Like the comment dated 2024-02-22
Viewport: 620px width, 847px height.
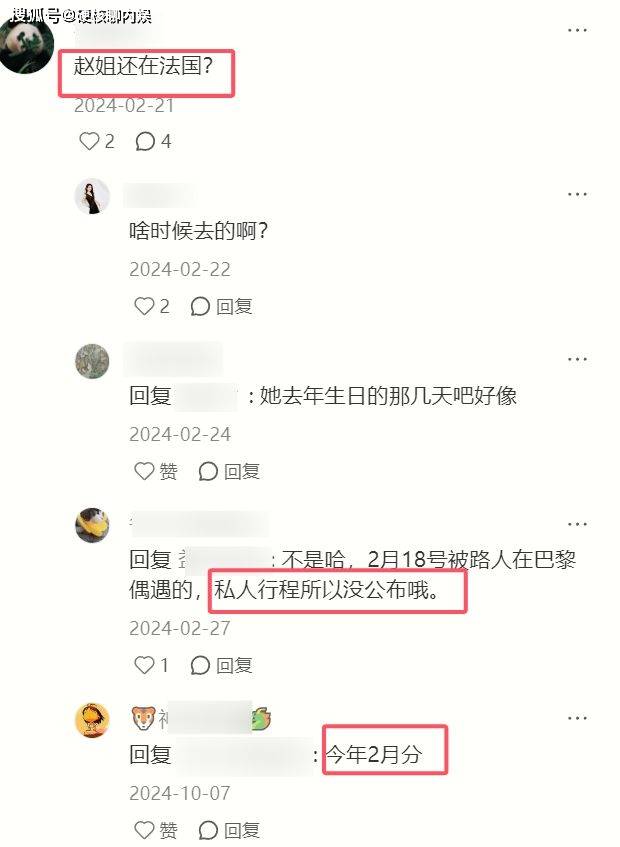(152, 306)
